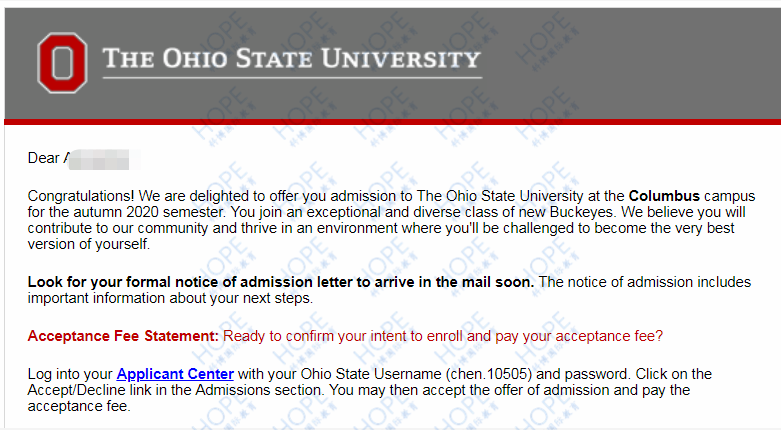Open the Applicant Center link

(175, 374)
